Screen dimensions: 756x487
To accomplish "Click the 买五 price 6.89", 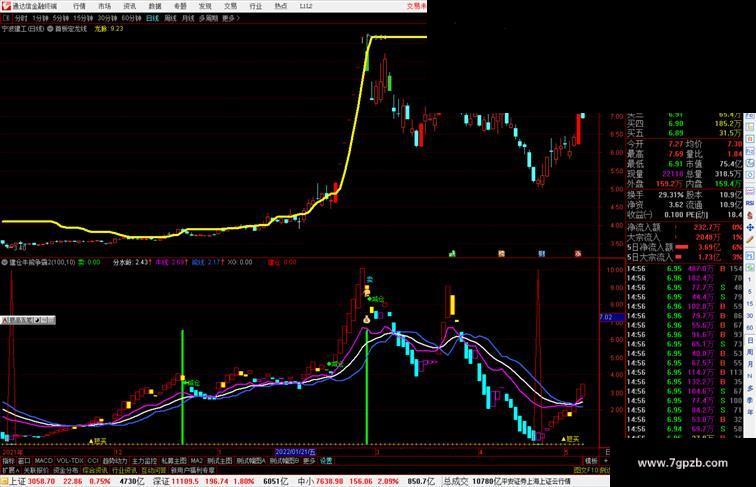I will pos(675,133).
